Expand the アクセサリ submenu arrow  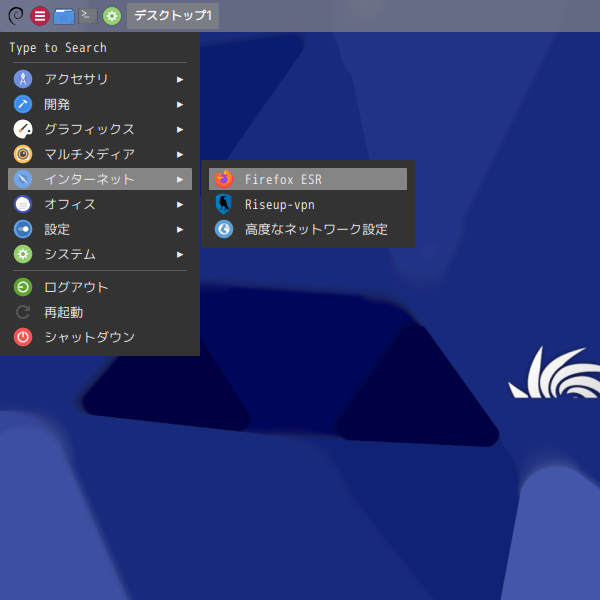point(180,80)
